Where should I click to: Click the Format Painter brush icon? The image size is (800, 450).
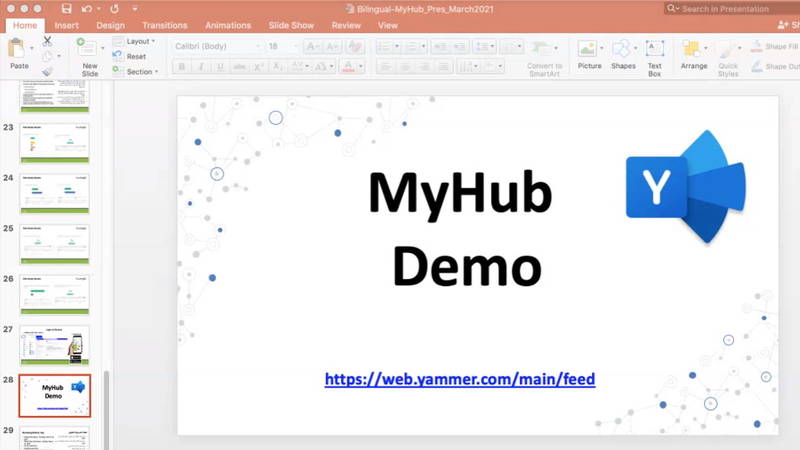47,71
